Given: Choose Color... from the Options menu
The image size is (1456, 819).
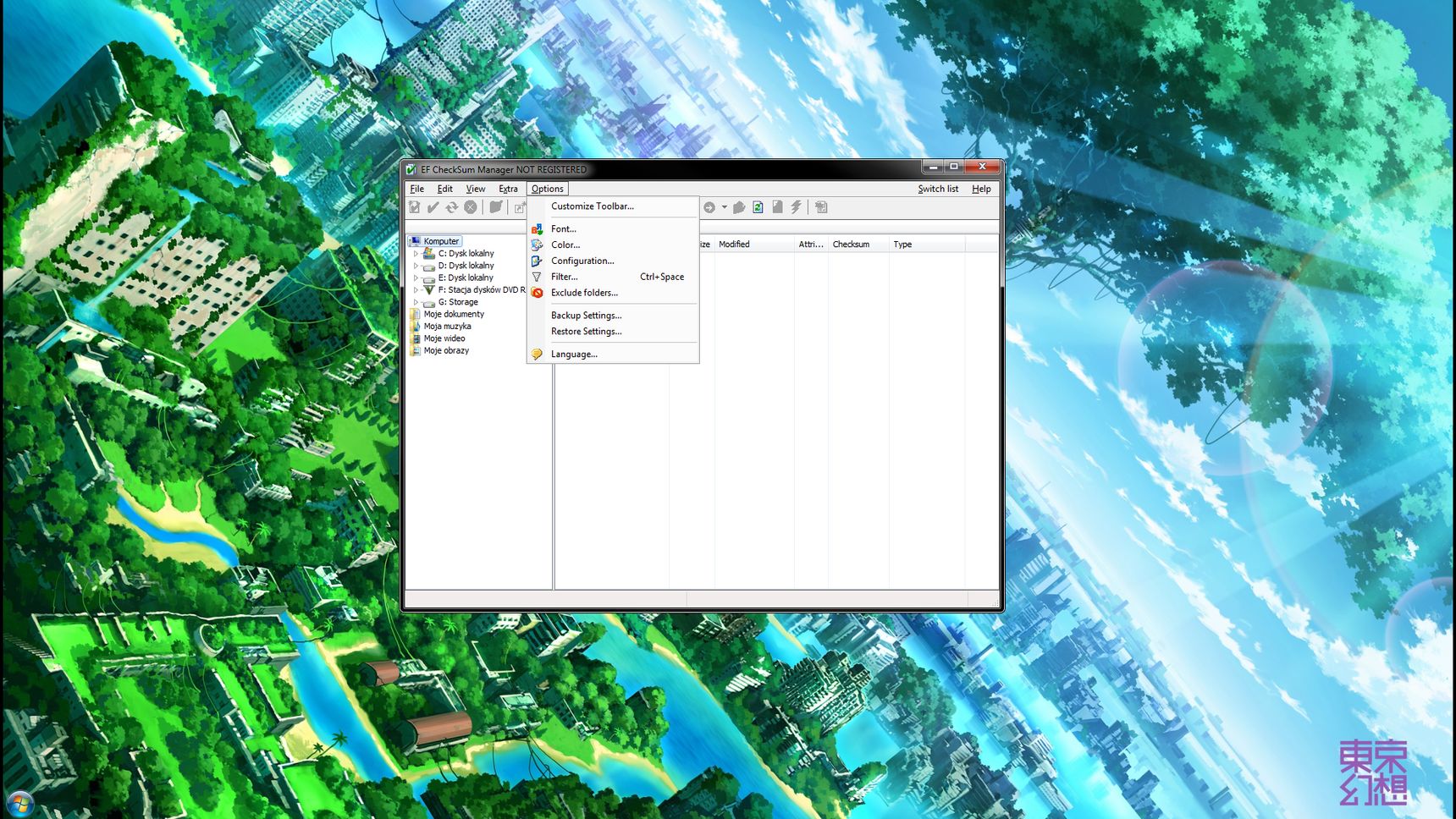Looking at the screenshot, I should click(613, 245).
